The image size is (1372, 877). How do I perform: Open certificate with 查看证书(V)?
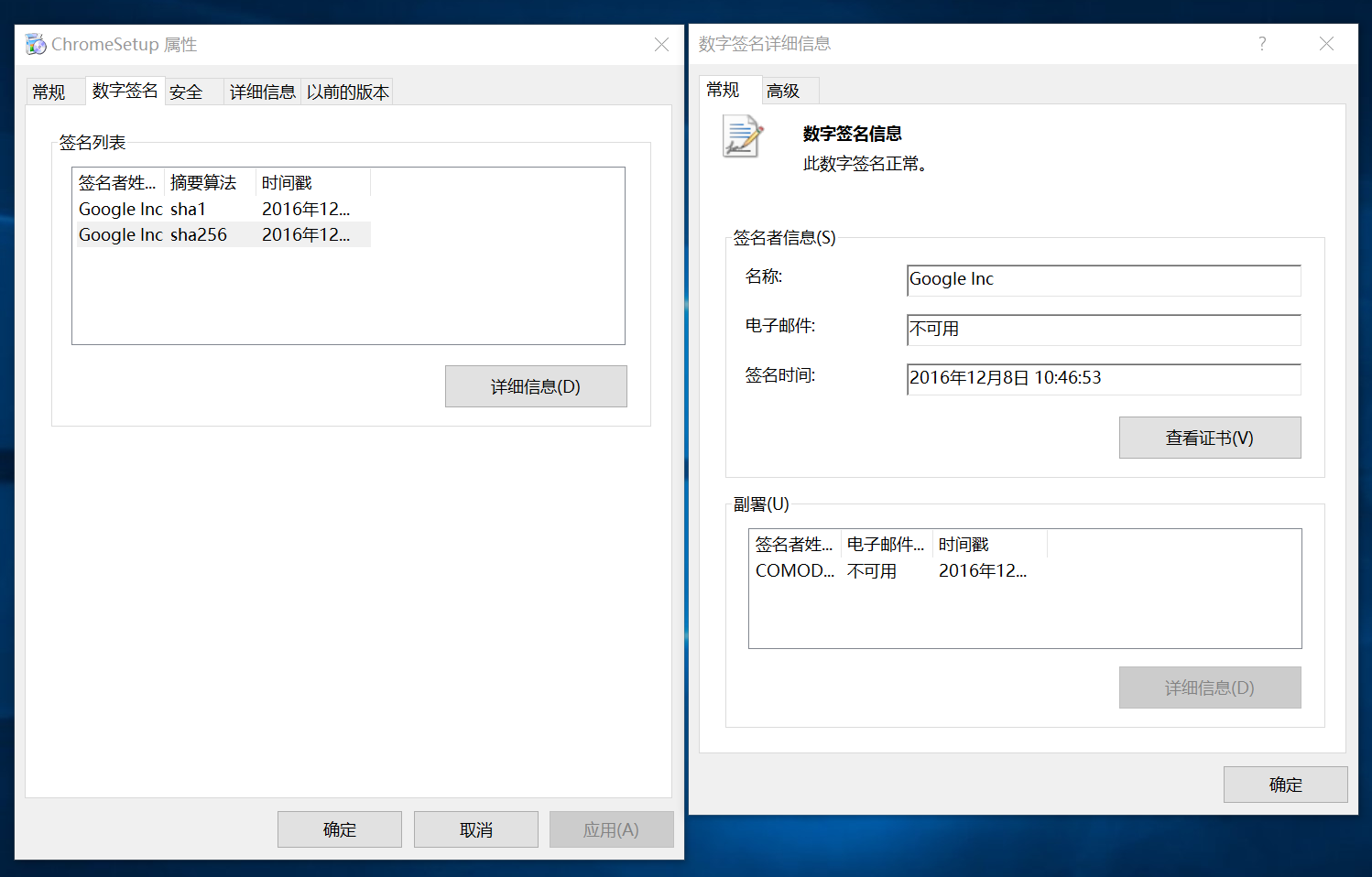(x=1210, y=438)
